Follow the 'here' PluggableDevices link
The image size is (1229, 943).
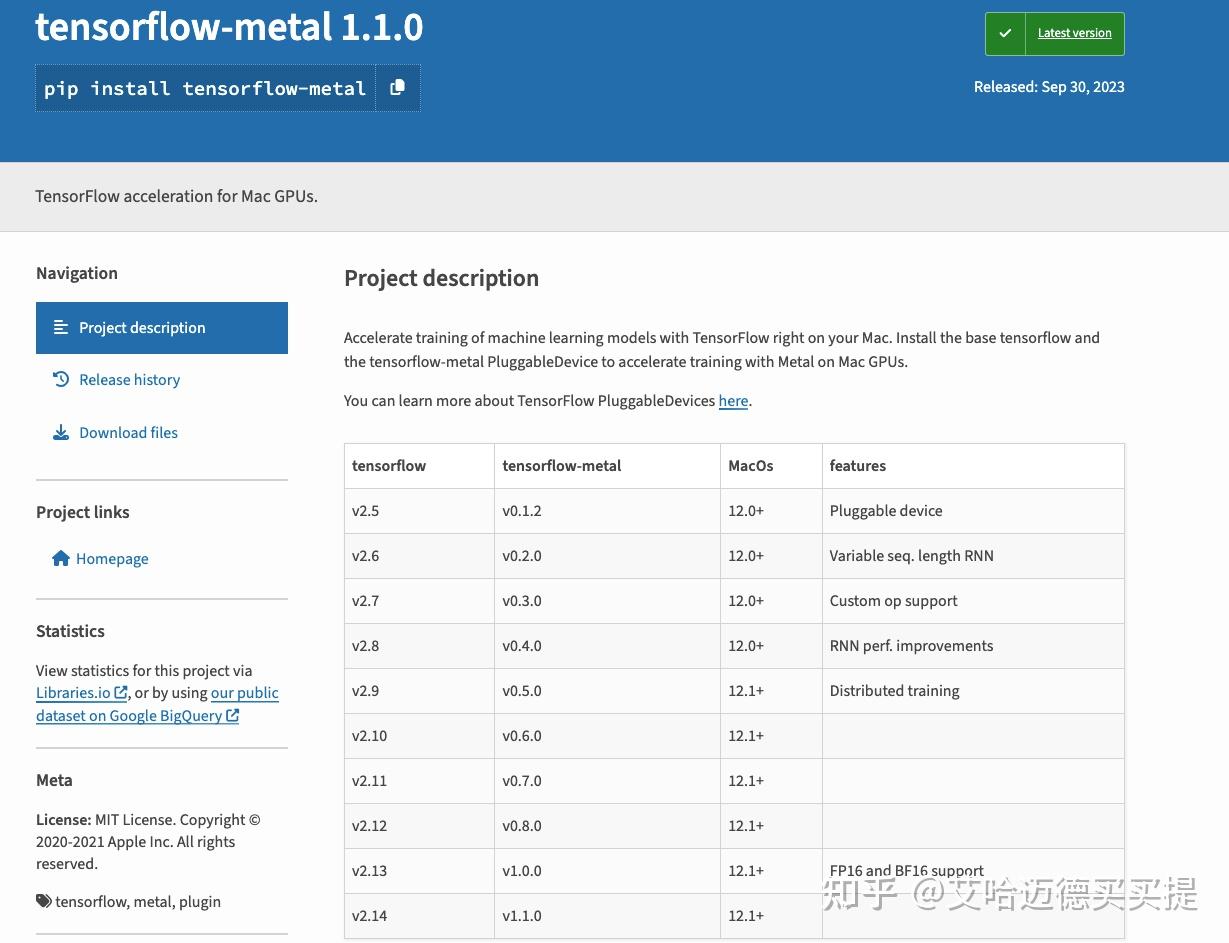[733, 400]
